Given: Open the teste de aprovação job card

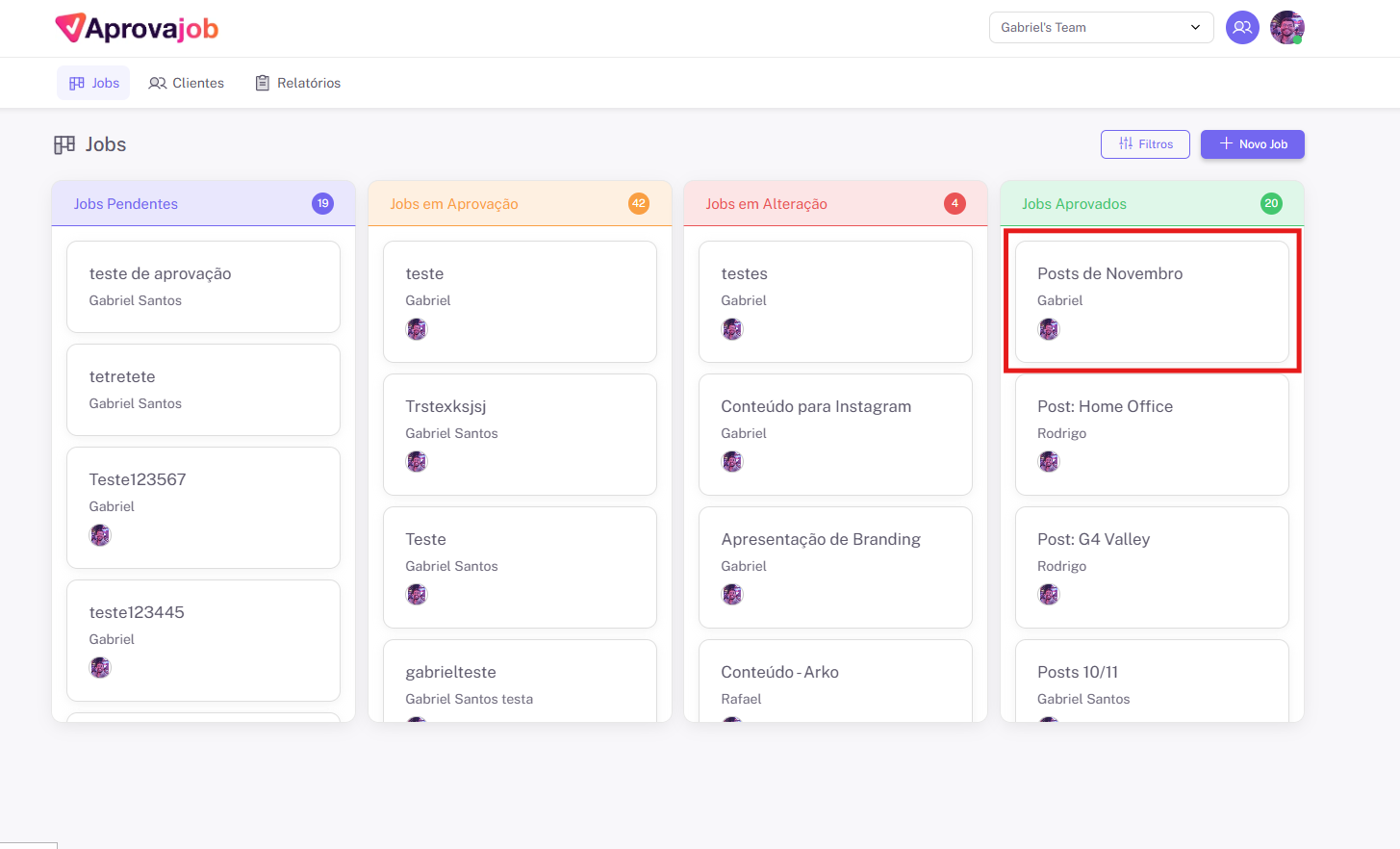Looking at the screenshot, I should coord(203,287).
